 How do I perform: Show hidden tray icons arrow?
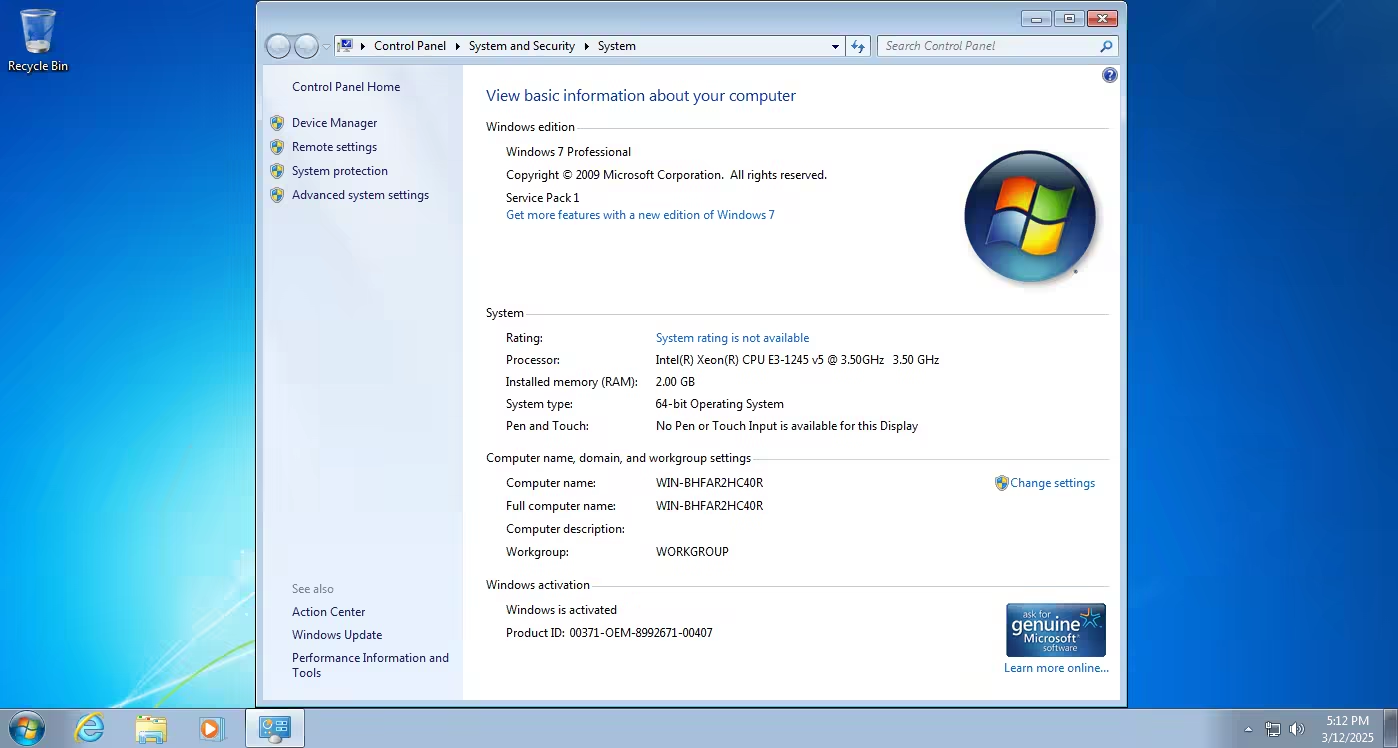(1248, 729)
